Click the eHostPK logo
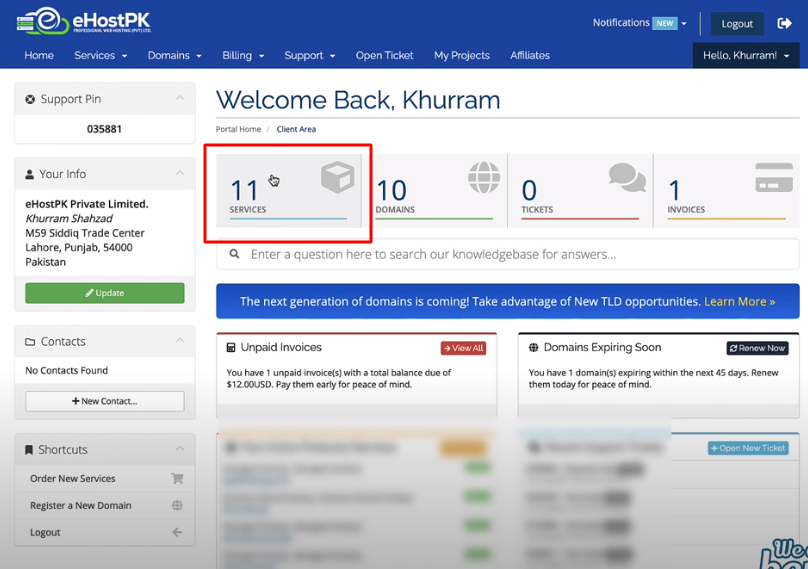Image resolution: width=808 pixels, height=569 pixels. 83,21
